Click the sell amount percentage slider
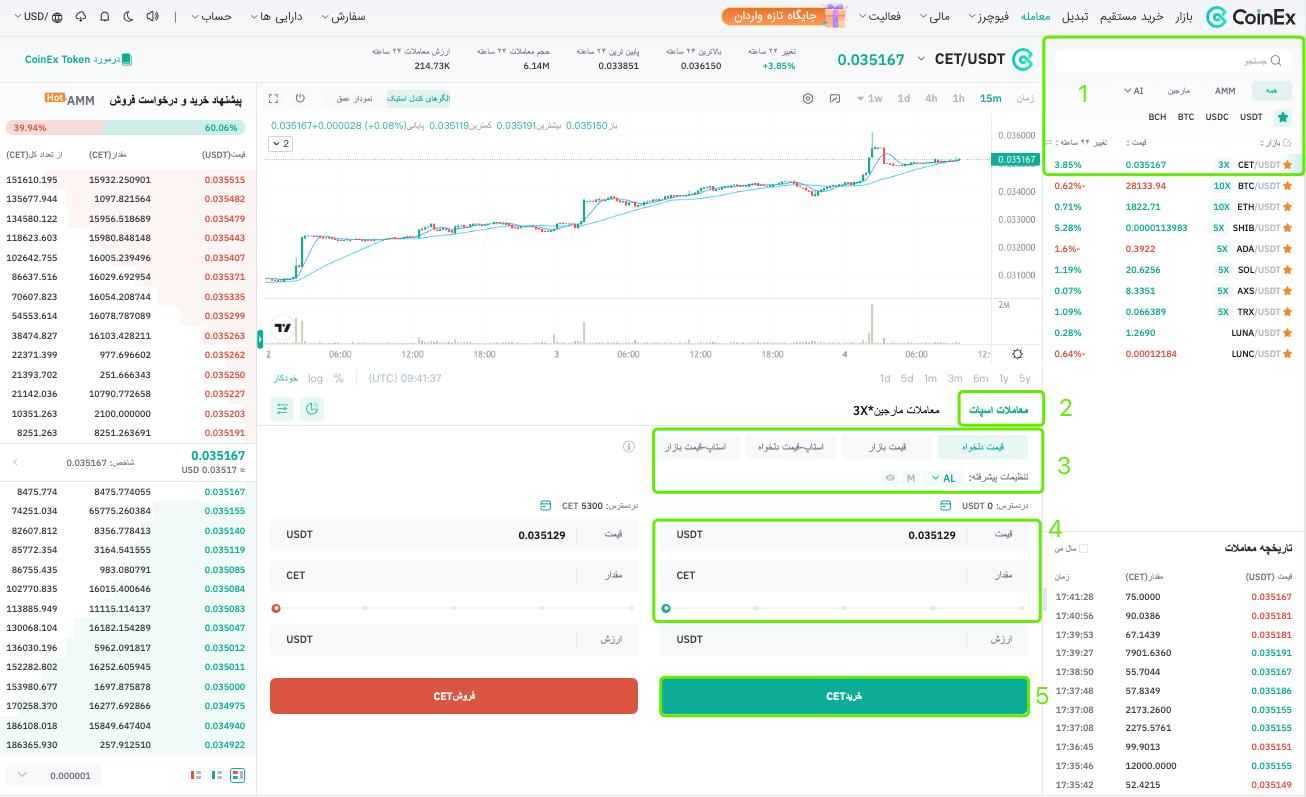The image size is (1306, 797). coord(454,607)
